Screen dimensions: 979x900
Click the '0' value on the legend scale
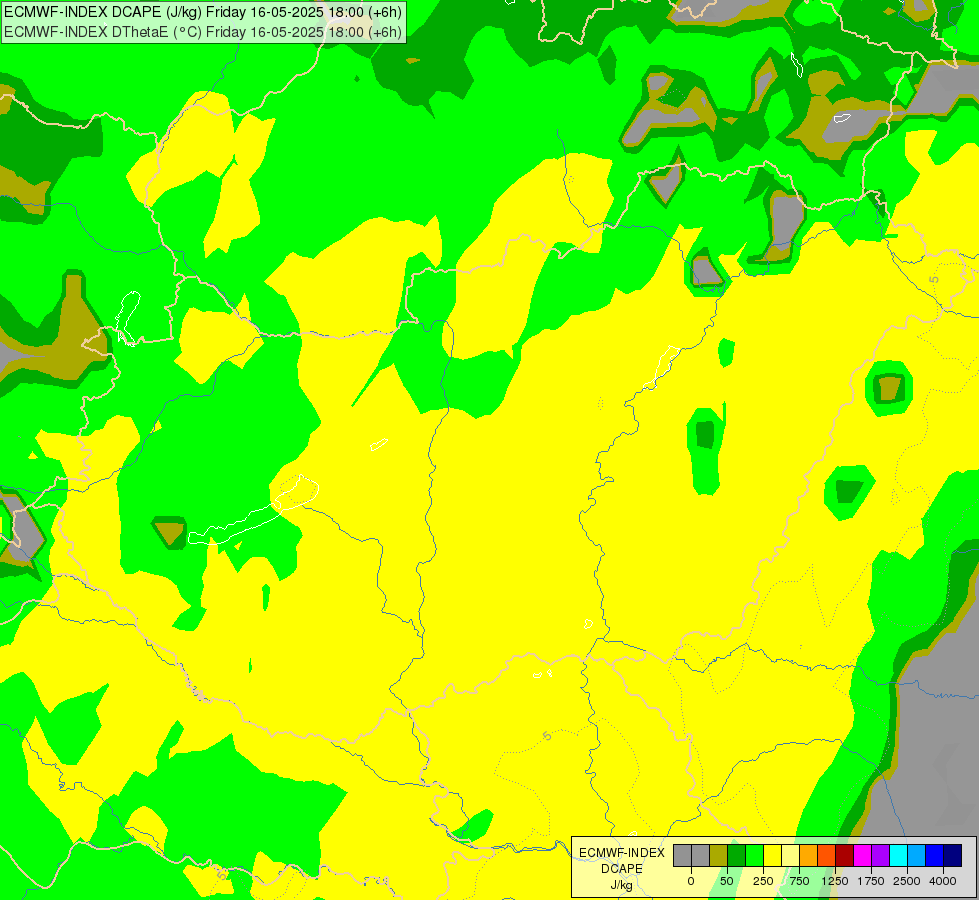click(x=691, y=881)
